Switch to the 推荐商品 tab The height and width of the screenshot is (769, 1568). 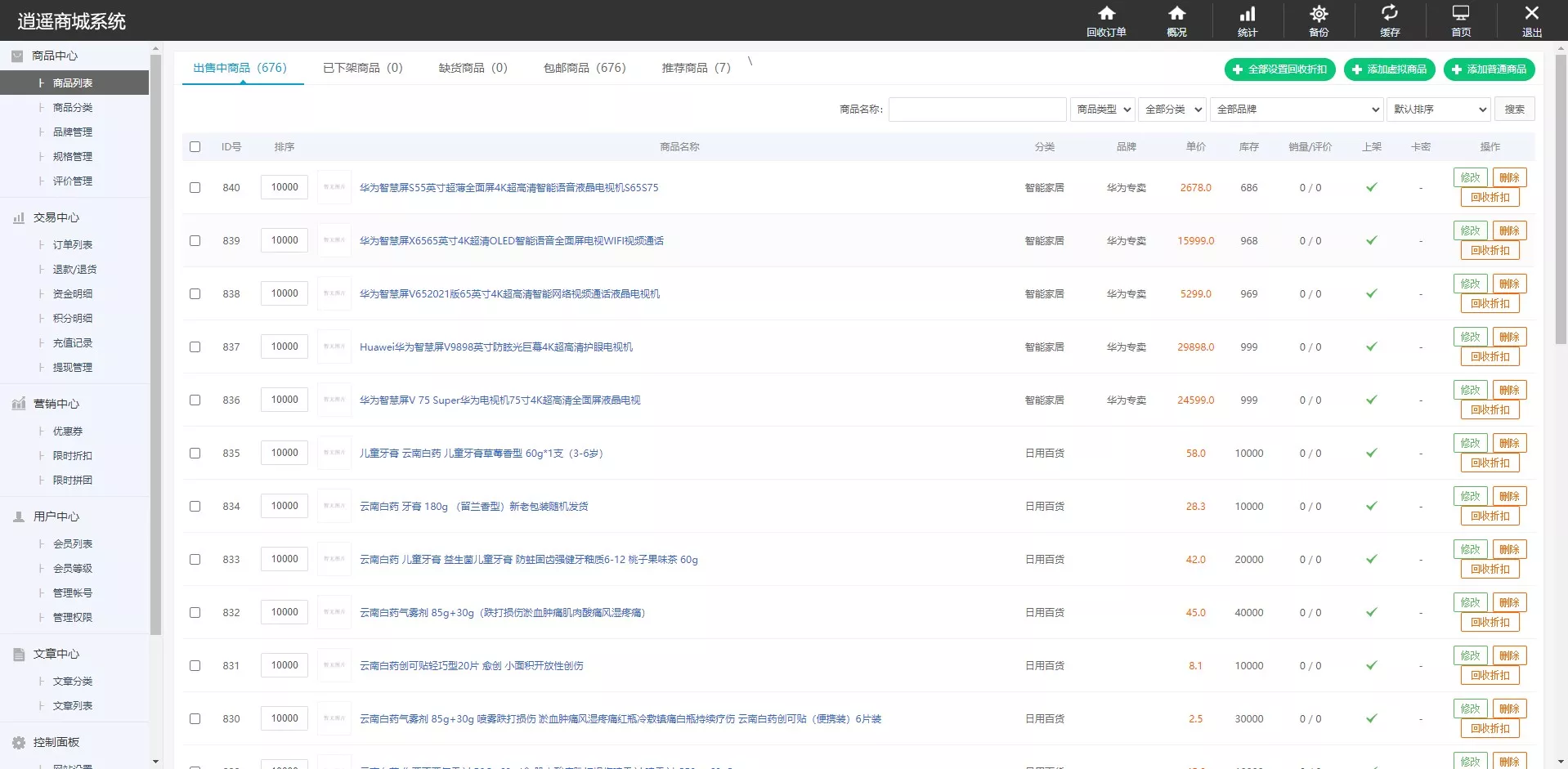click(696, 68)
